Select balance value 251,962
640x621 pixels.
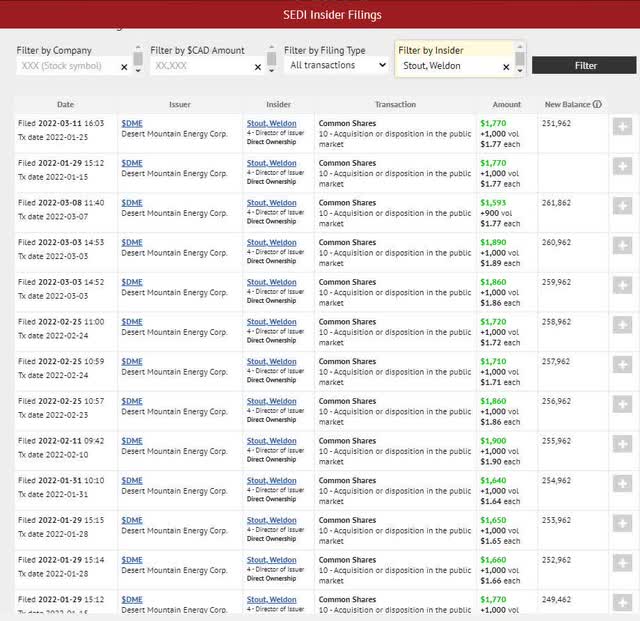click(556, 123)
